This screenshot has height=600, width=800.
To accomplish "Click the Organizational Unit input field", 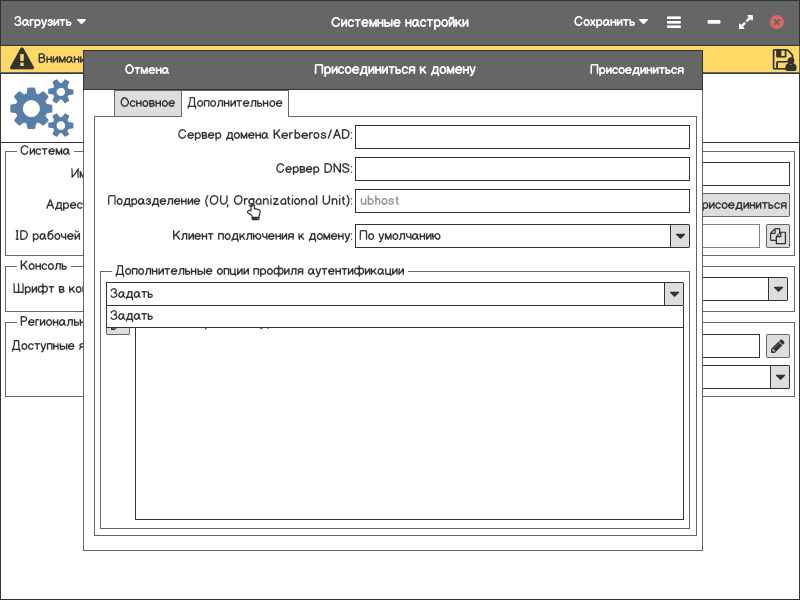I will [522, 201].
